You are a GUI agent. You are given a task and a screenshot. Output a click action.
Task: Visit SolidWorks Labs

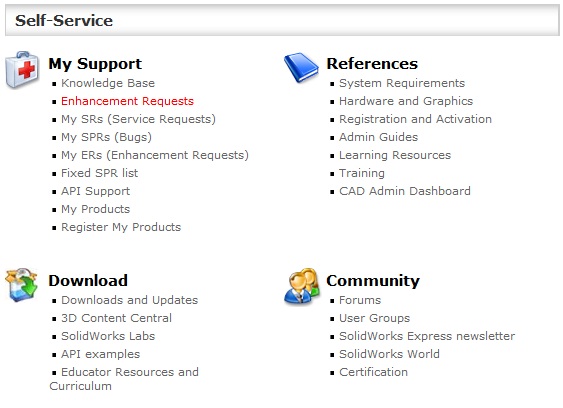tap(108, 336)
